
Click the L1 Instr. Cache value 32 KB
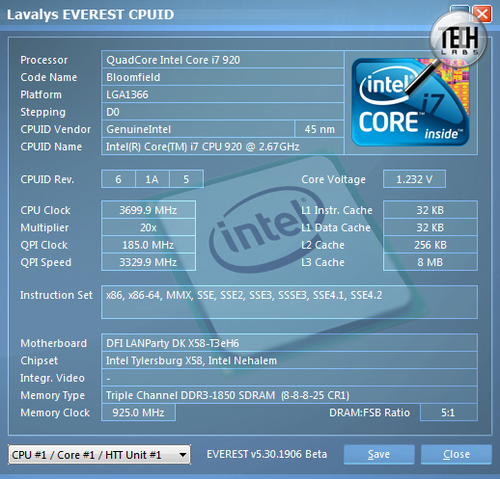pos(430,210)
